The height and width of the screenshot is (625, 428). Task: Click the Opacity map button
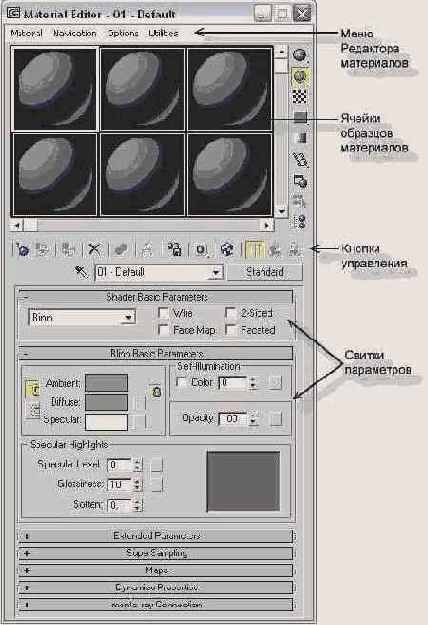[276, 419]
